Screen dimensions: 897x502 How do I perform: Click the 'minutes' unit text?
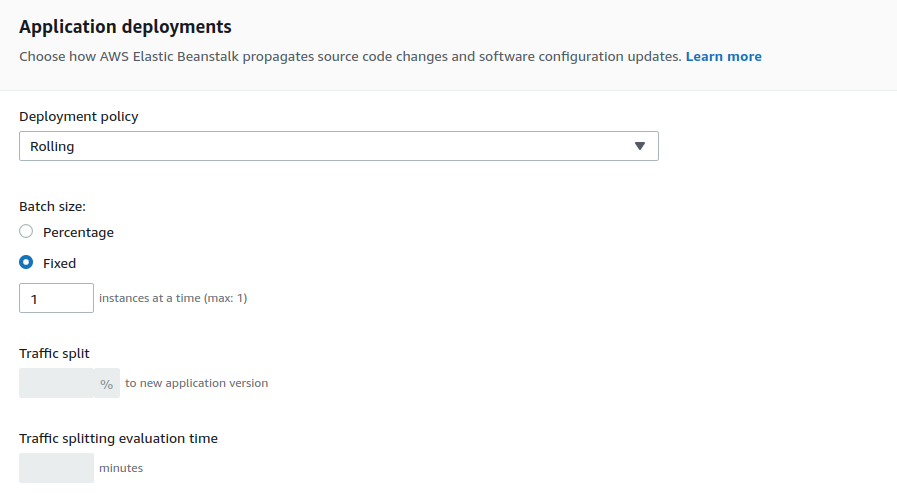point(121,468)
